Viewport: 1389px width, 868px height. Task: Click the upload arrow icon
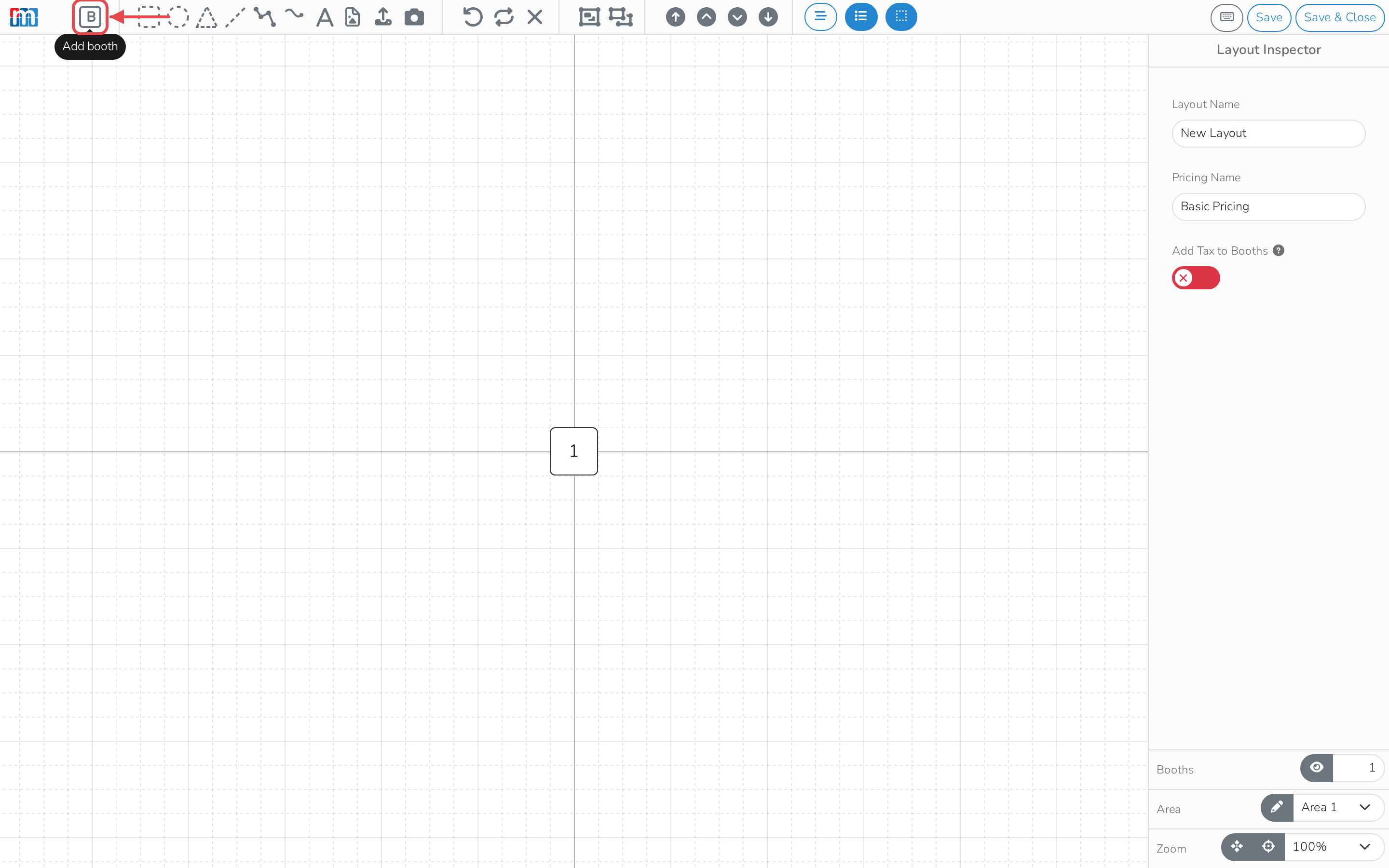point(383,17)
